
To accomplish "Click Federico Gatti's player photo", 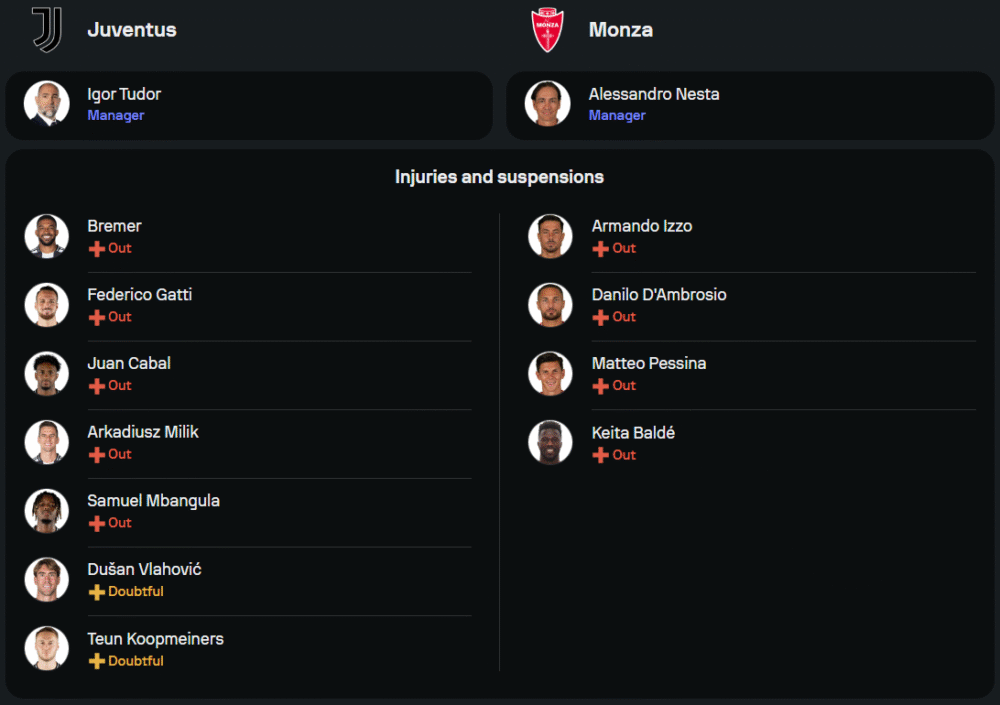I will point(47,305).
